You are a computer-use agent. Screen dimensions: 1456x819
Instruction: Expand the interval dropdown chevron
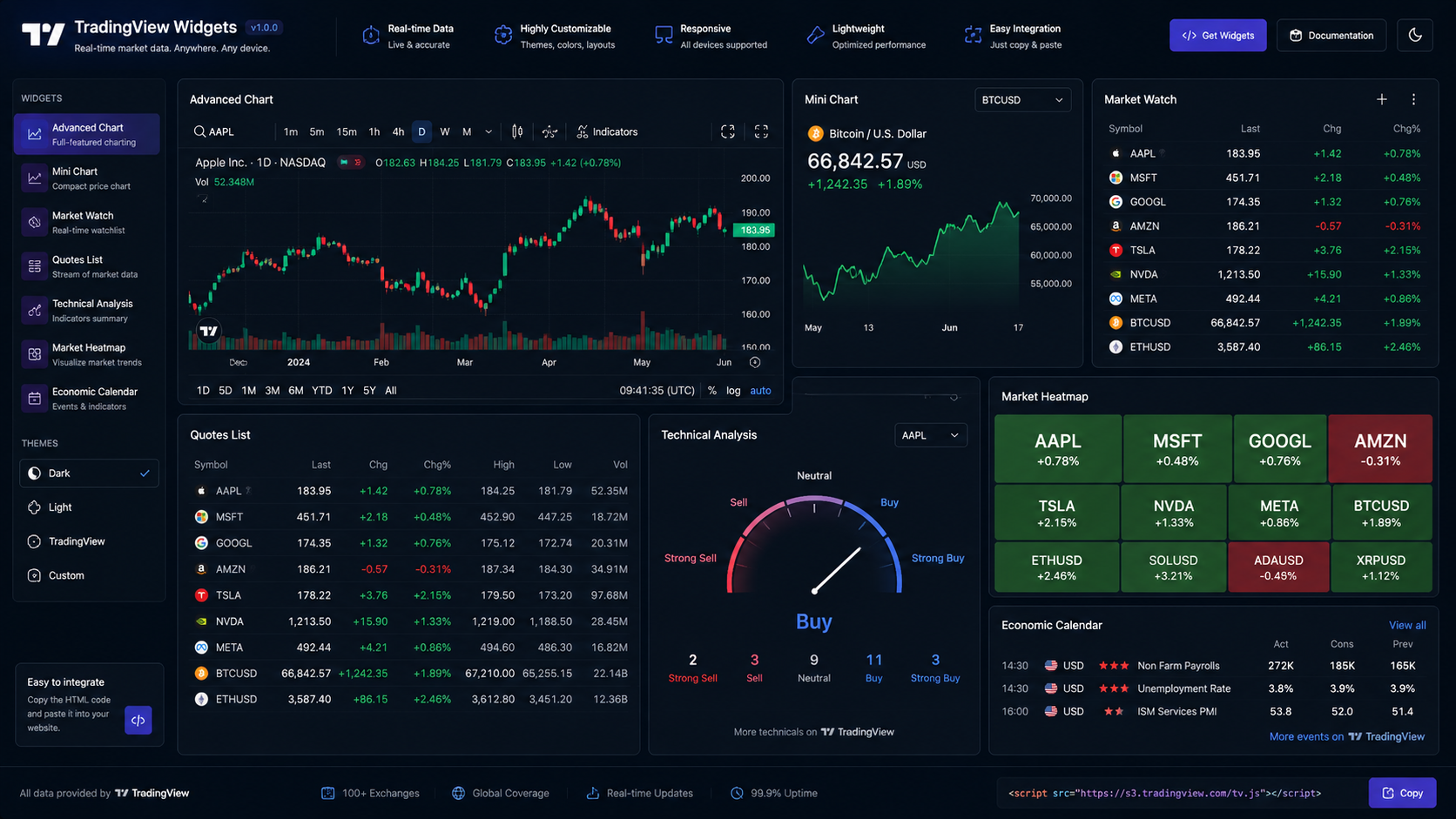click(x=489, y=131)
